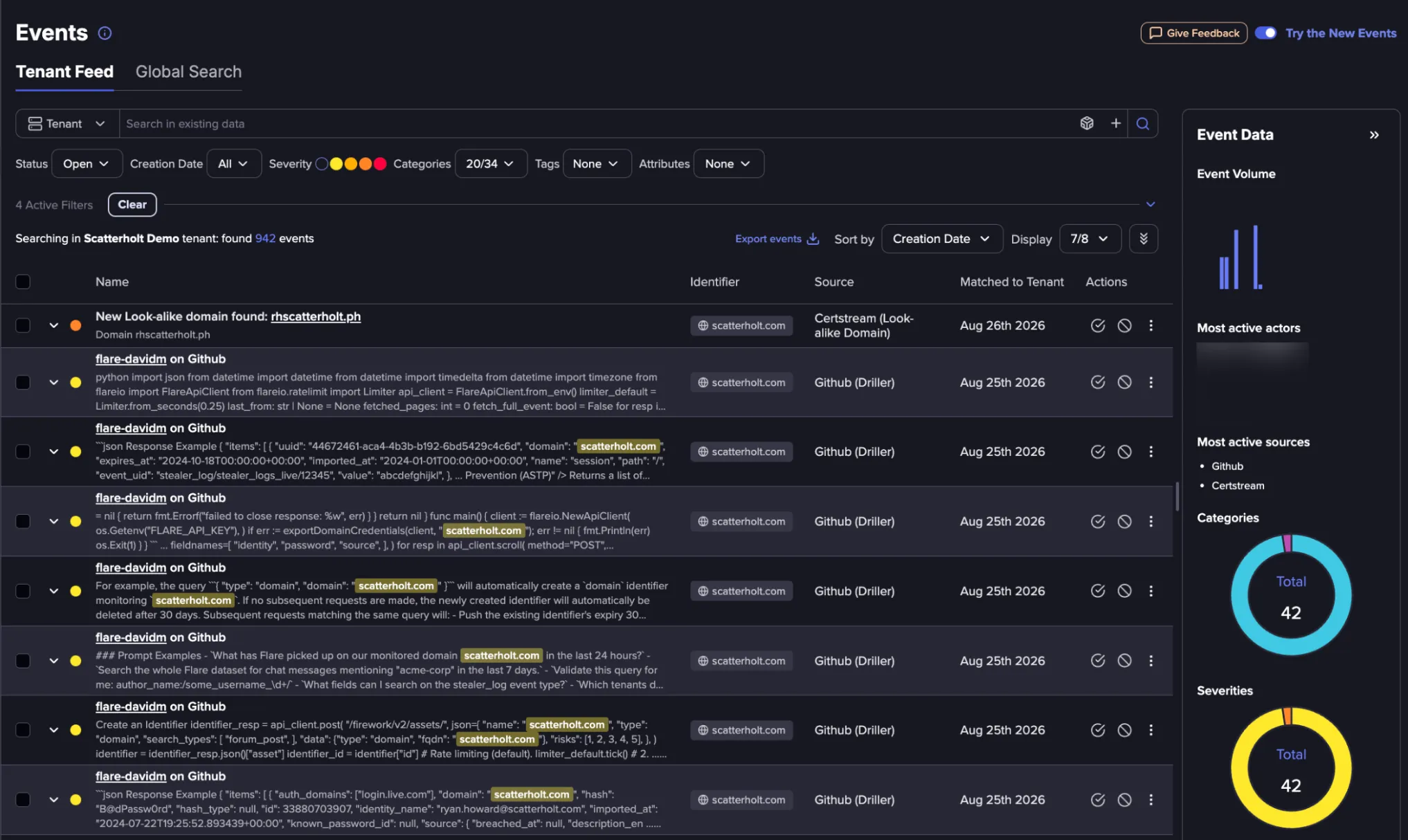
Task: Open more actions for rhscatterholt.ph event
Action: [x=1151, y=325]
